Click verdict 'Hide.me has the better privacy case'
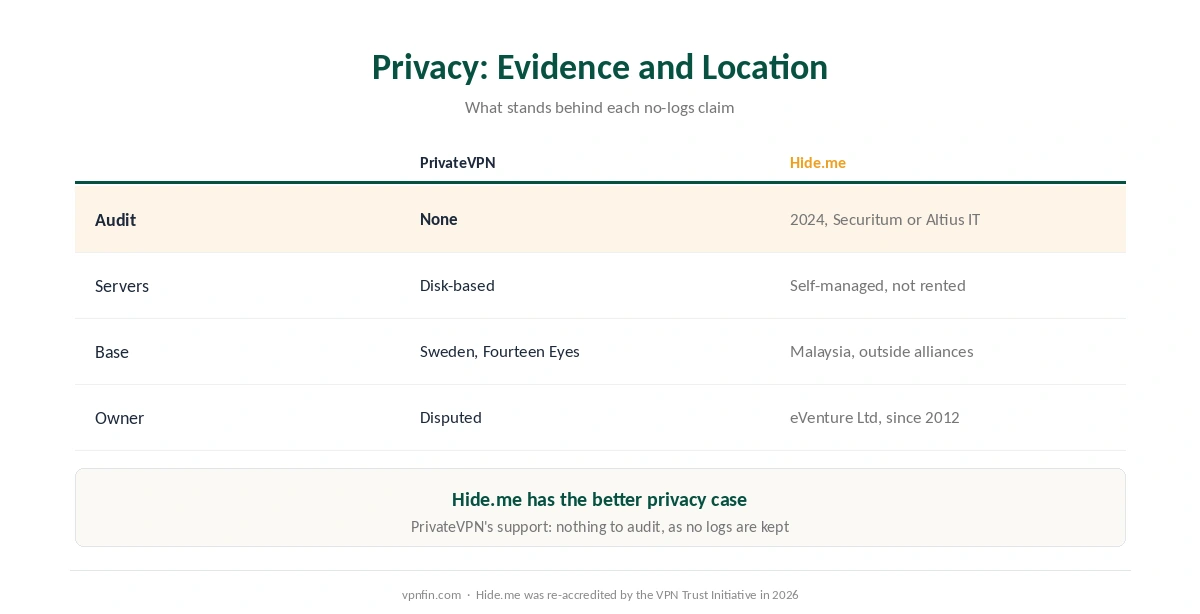Screen dimensions: 1200x614 tap(600, 499)
